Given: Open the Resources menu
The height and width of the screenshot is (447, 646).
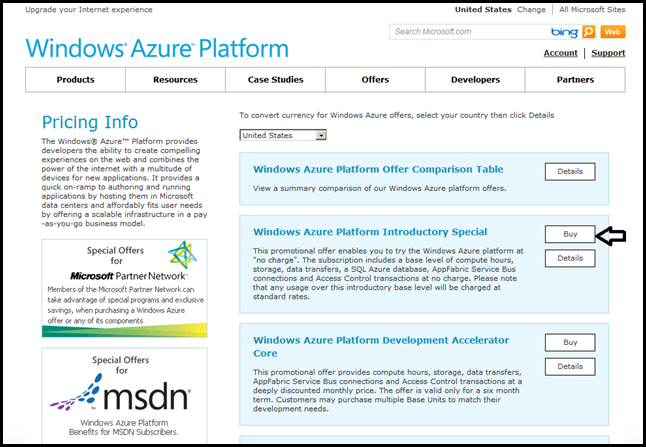Looking at the screenshot, I should tap(176, 80).
